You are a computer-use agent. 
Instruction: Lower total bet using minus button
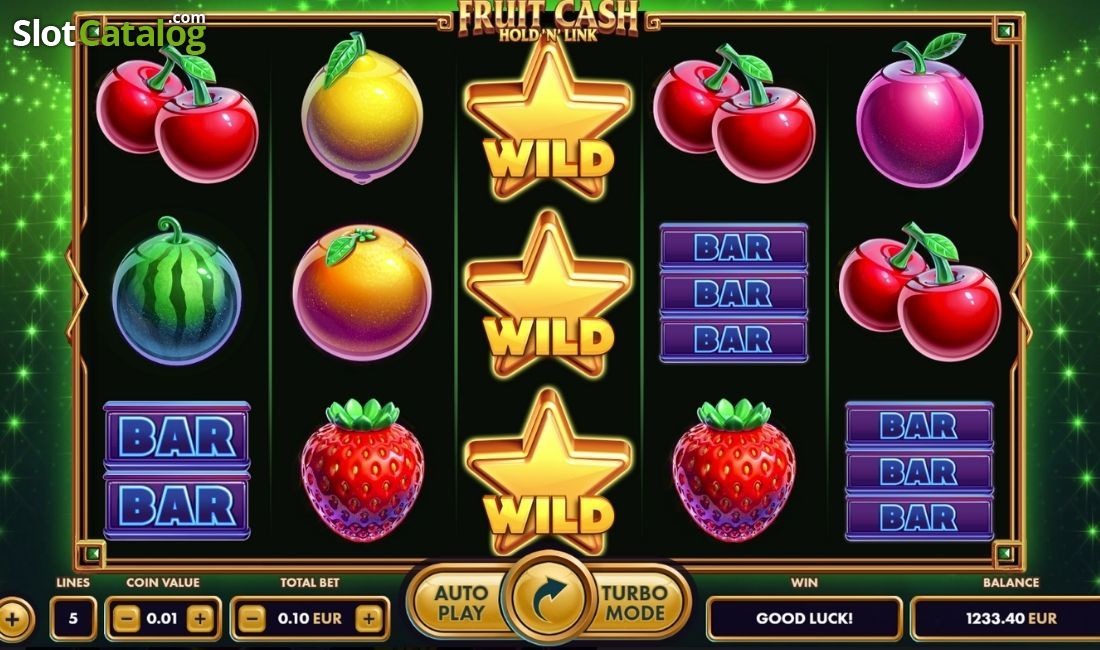(x=252, y=618)
